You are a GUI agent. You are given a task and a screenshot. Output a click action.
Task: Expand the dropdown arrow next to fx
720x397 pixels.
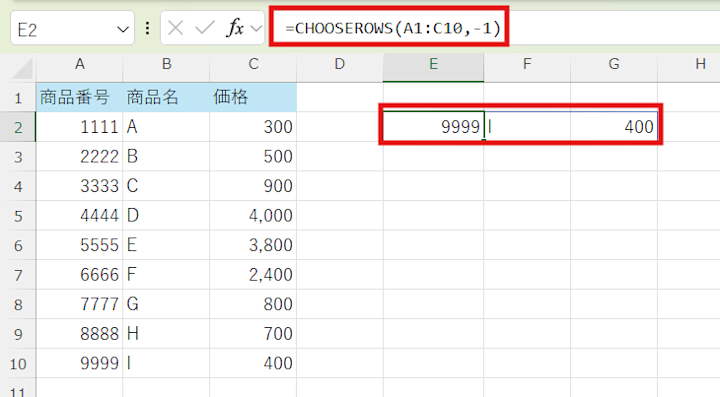click(x=256, y=29)
